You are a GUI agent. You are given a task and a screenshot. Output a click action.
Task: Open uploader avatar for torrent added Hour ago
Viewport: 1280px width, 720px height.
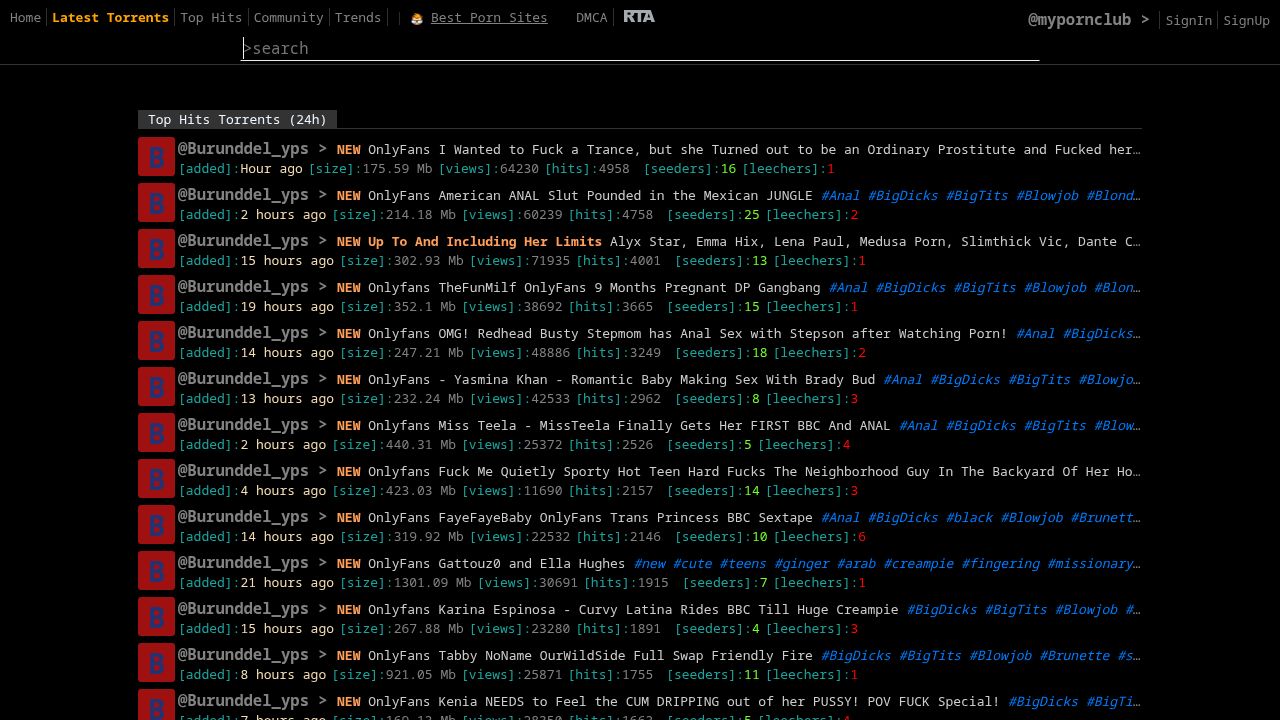coord(156,157)
